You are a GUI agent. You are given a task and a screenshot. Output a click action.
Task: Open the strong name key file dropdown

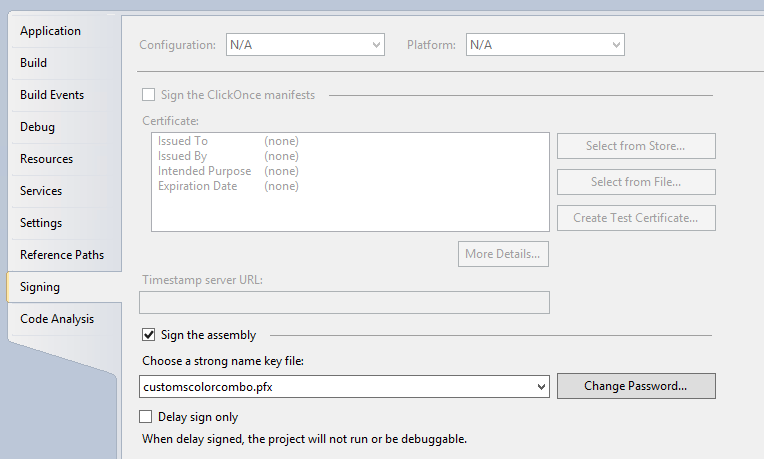pos(344,387)
